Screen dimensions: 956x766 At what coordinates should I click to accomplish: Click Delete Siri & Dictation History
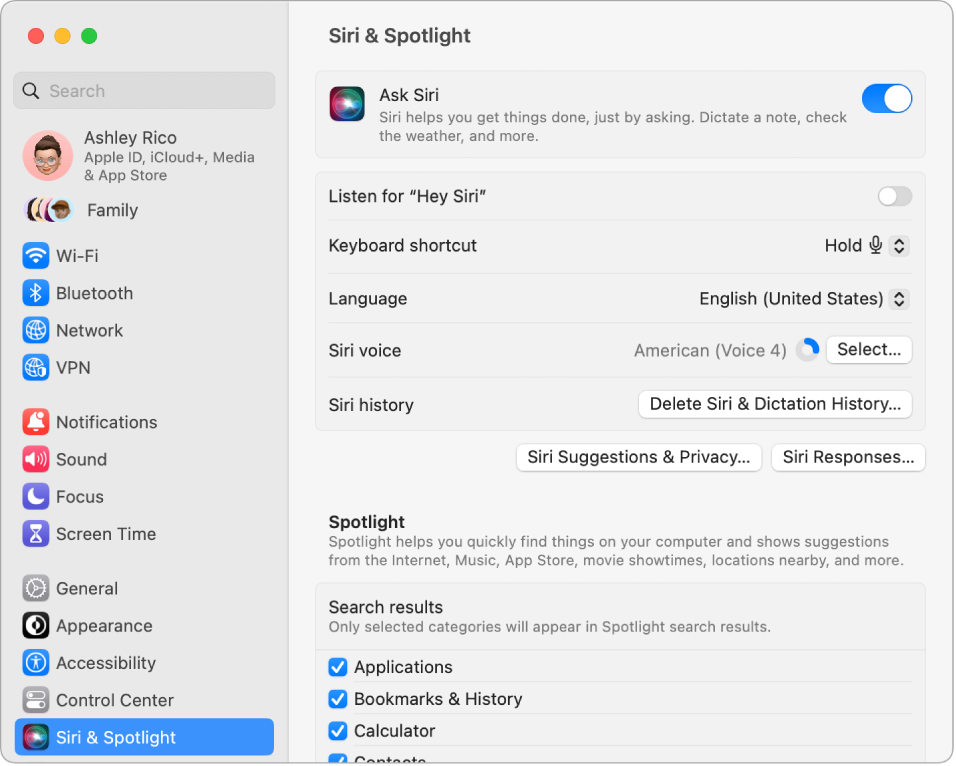click(775, 404)
